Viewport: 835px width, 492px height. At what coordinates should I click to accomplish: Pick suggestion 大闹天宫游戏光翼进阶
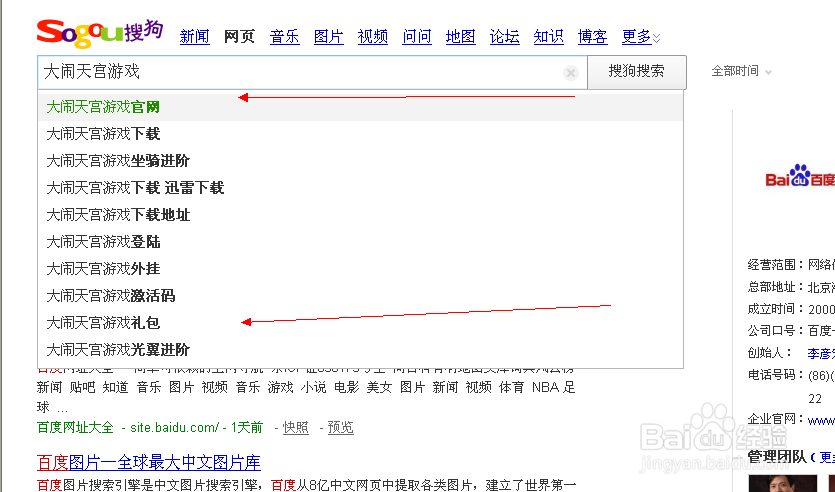361,349
